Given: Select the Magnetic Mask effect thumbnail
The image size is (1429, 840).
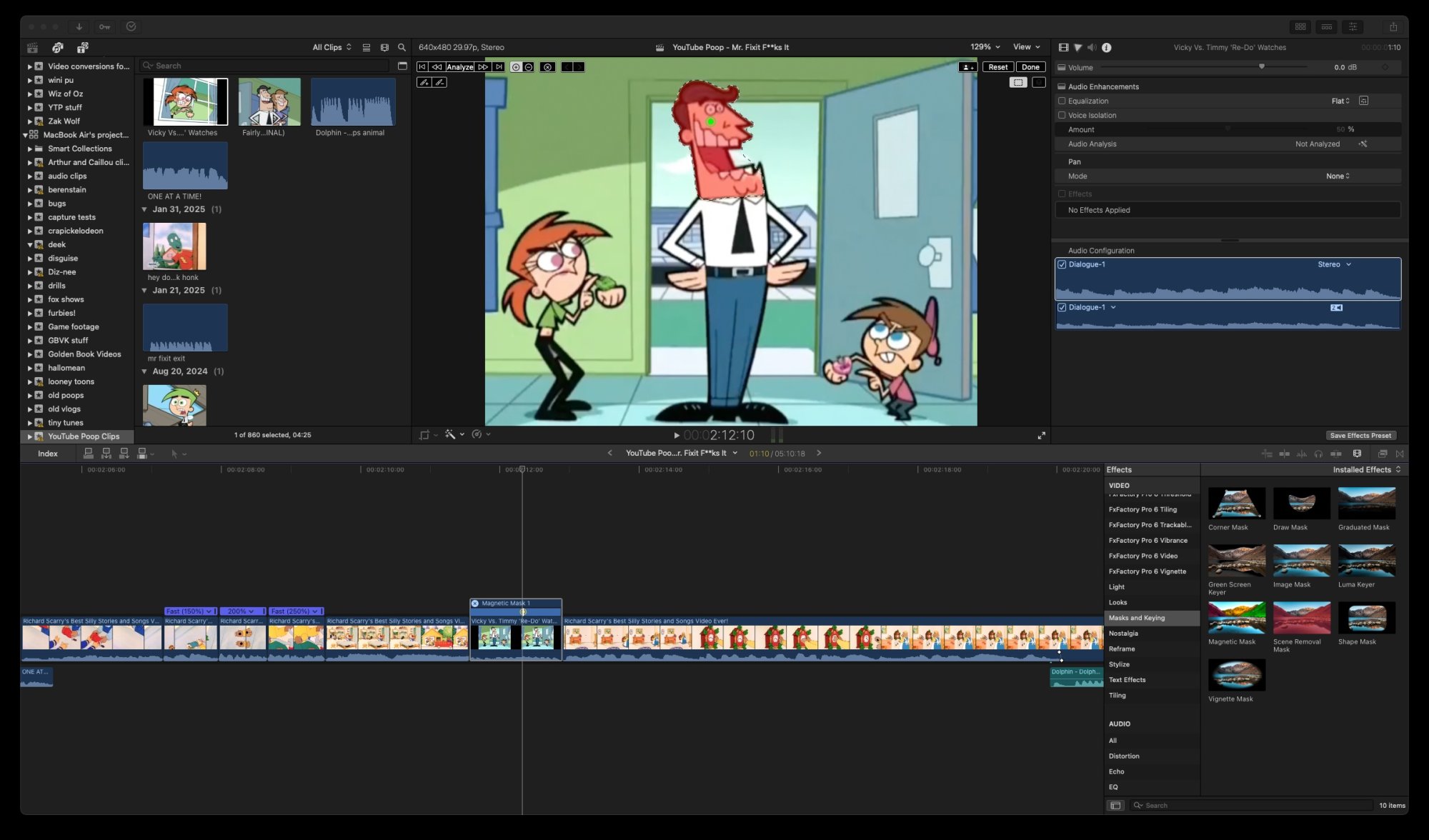Looking at the screenshot, I should tap(1236, 619).
